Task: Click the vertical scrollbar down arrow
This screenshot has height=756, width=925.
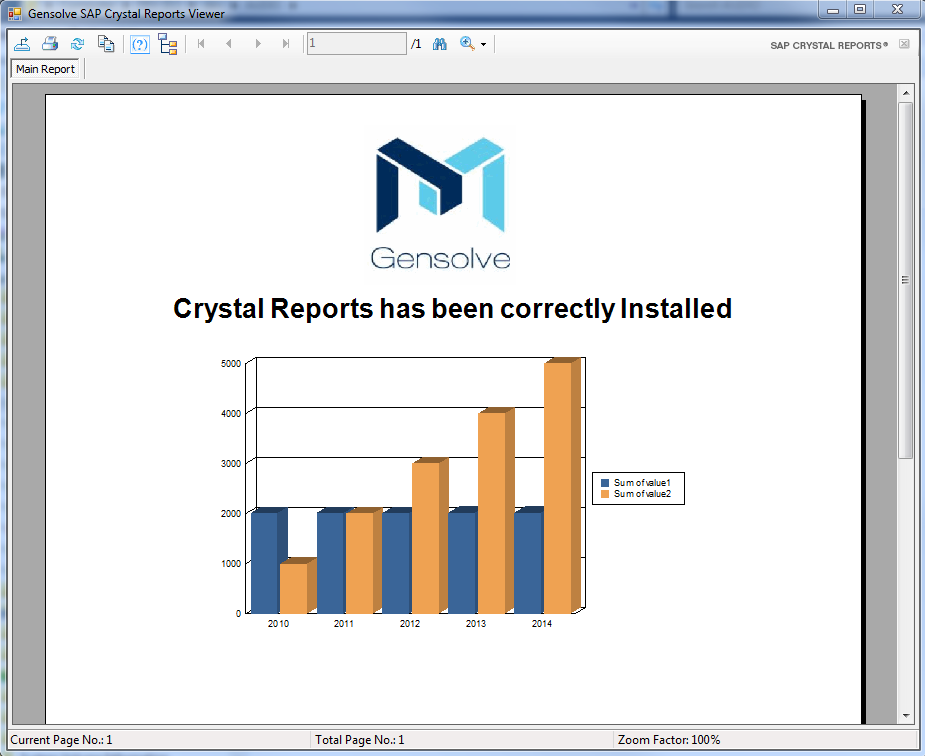Action: 906,716
